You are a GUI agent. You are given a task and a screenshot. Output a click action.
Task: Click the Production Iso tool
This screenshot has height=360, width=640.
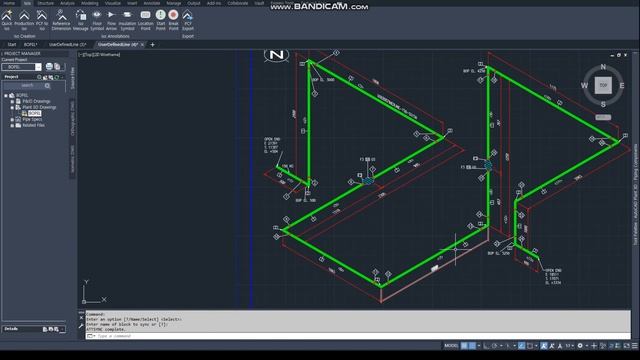pos(24,20)
